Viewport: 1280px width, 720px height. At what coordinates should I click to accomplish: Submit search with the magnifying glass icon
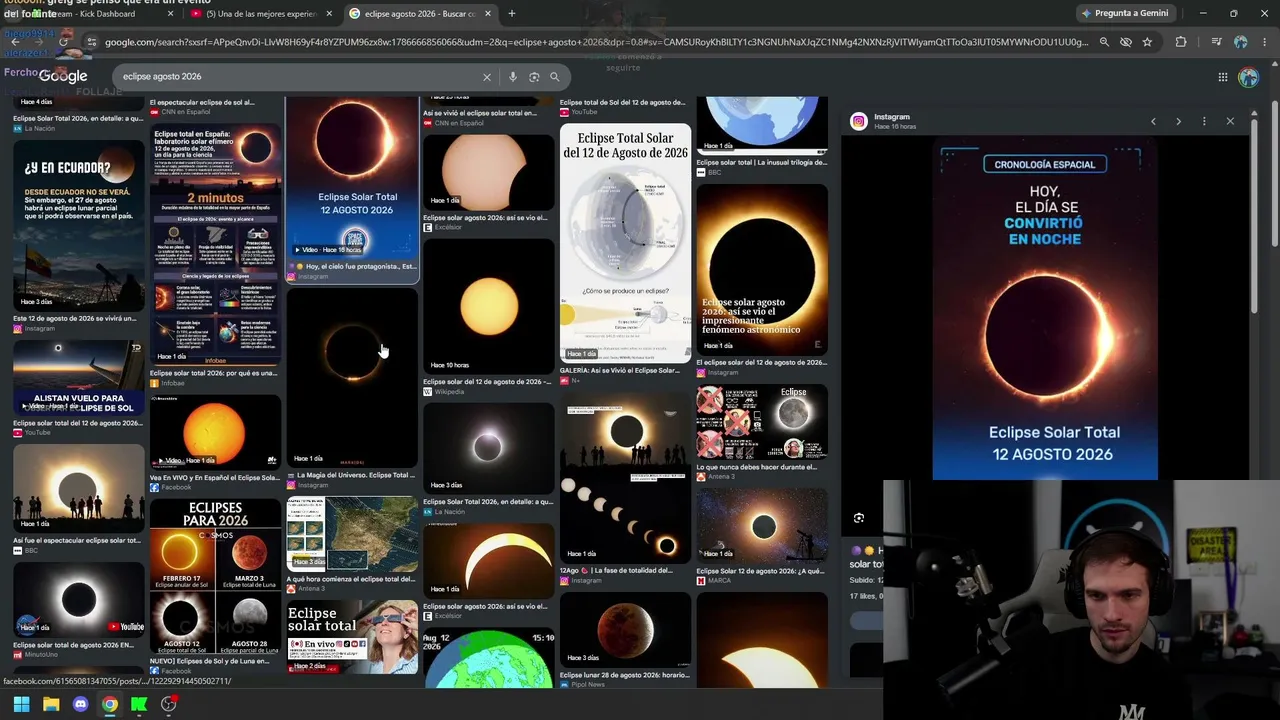pos(555,77)
